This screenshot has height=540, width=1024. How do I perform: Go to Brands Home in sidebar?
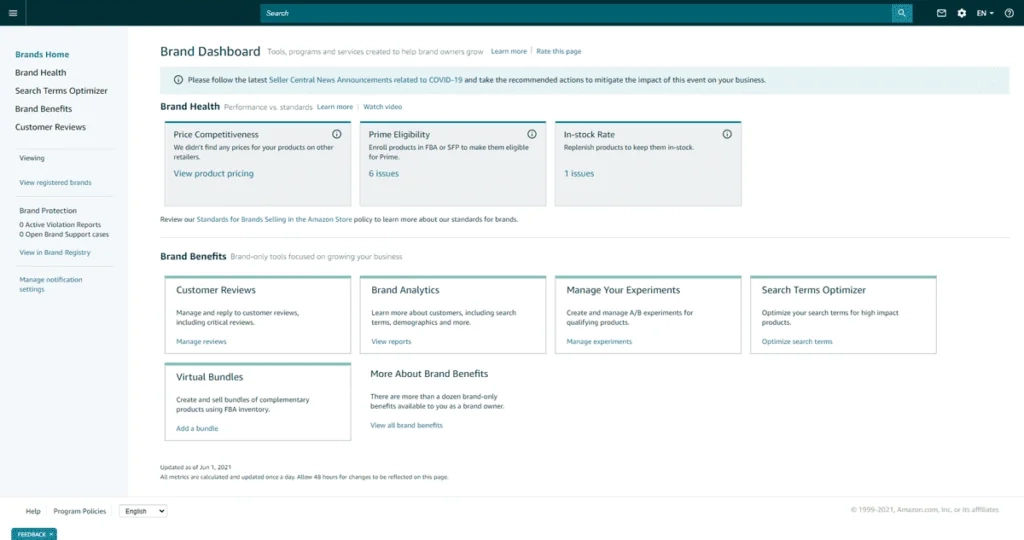(42, 54)
